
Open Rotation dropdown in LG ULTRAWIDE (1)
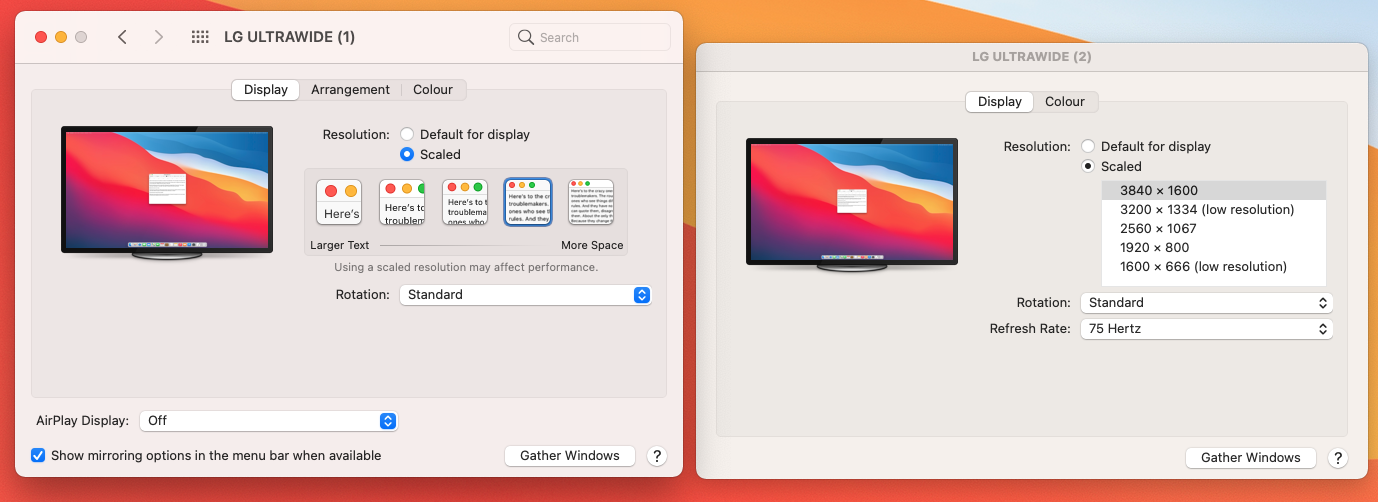coord(525,295)
